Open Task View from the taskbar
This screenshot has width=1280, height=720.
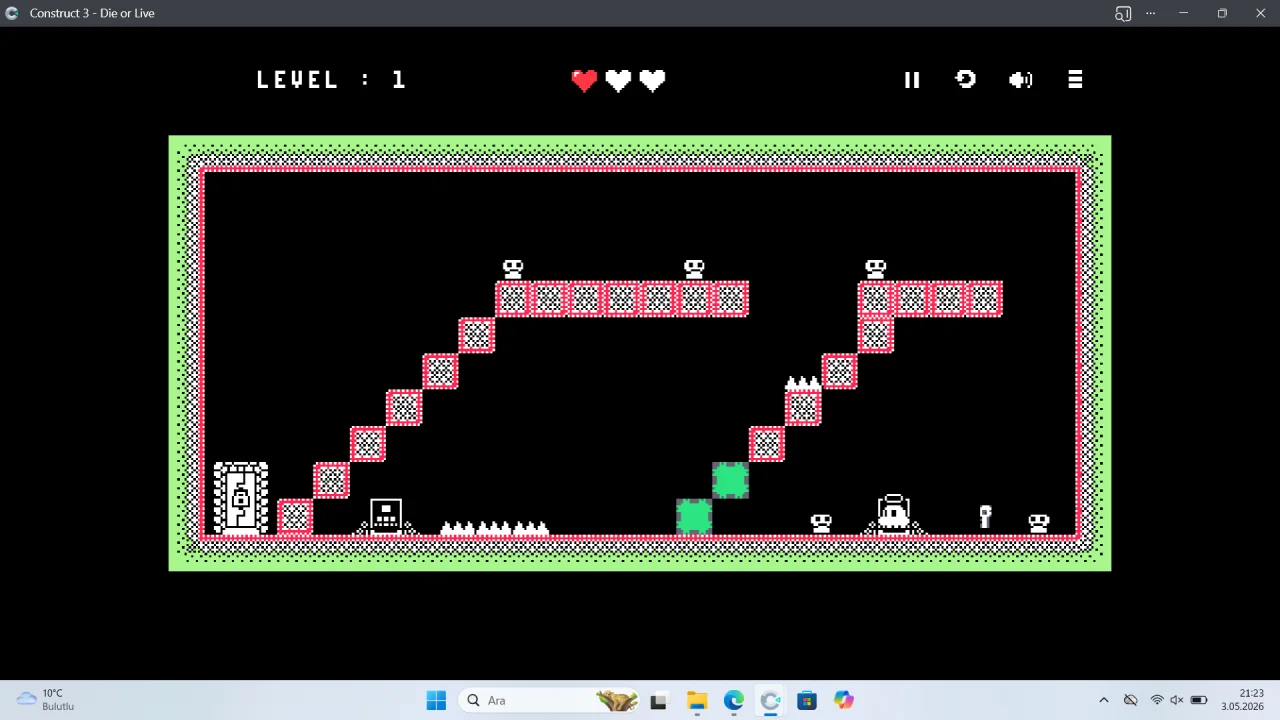(658, 701)
